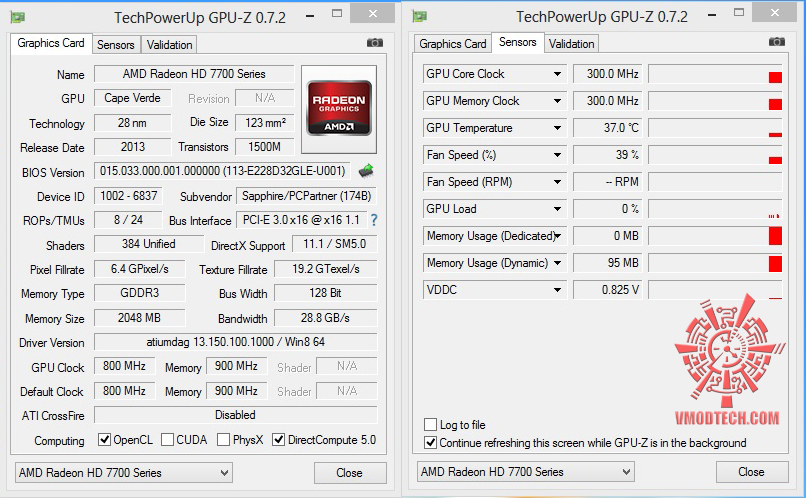Open Validation tab in right window
The image size is (806, 498).
571,44
